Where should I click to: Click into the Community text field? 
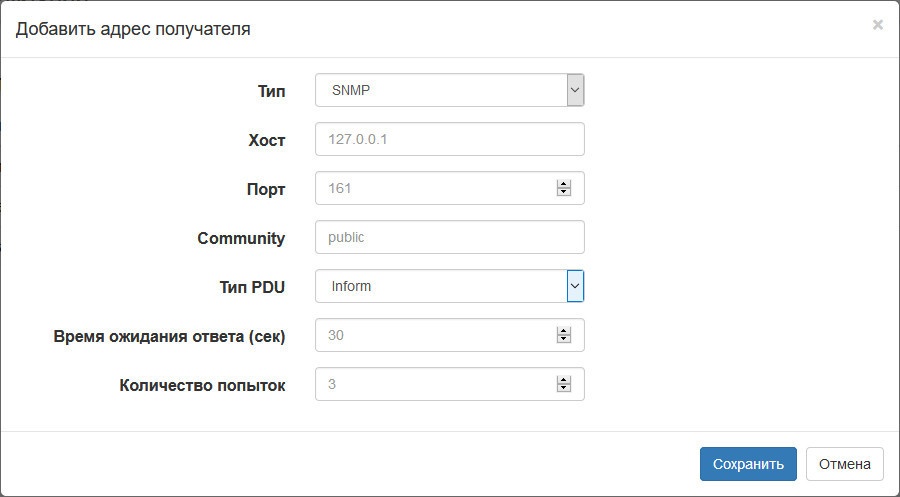click(x=449, y=238)
